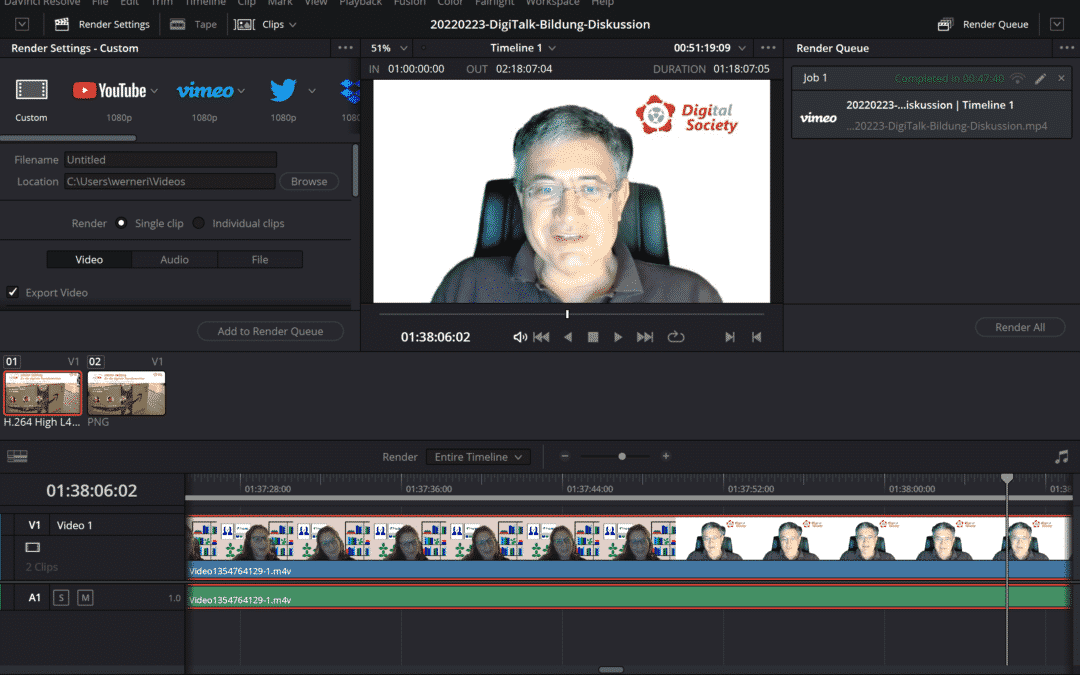Click the Browse button
This screenshot has width=1080, height=675.
[309, 181]
